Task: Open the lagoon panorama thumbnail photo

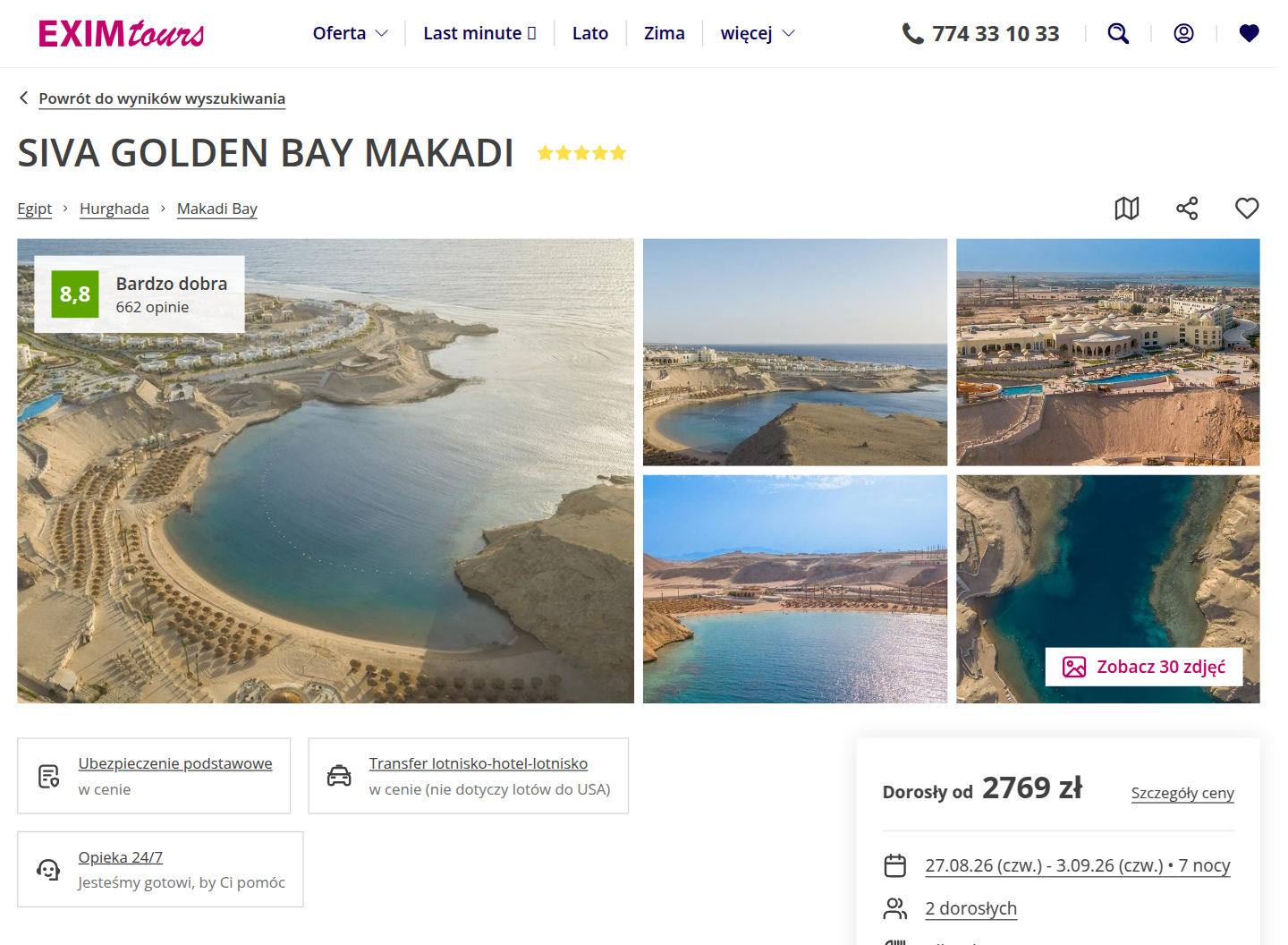Action: (x=795, y=352)
